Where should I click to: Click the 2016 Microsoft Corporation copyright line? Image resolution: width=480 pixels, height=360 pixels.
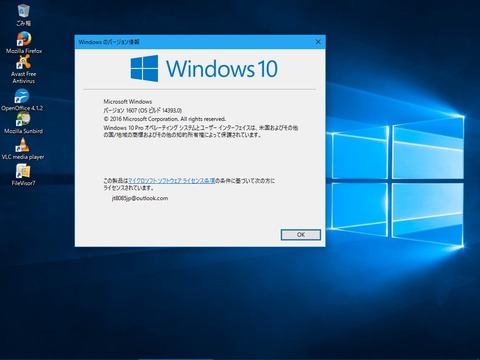click(165, 119)
